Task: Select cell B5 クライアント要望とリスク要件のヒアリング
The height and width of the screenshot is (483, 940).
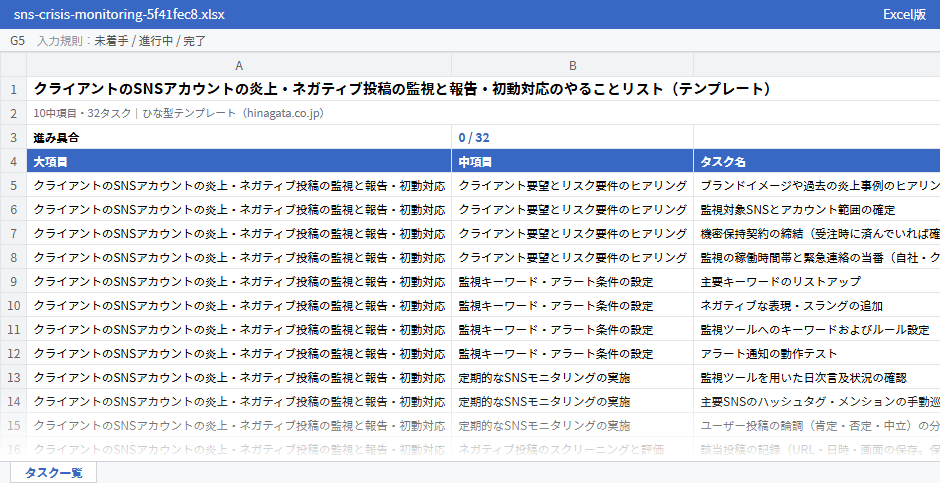Action: (x=573, y=186)
